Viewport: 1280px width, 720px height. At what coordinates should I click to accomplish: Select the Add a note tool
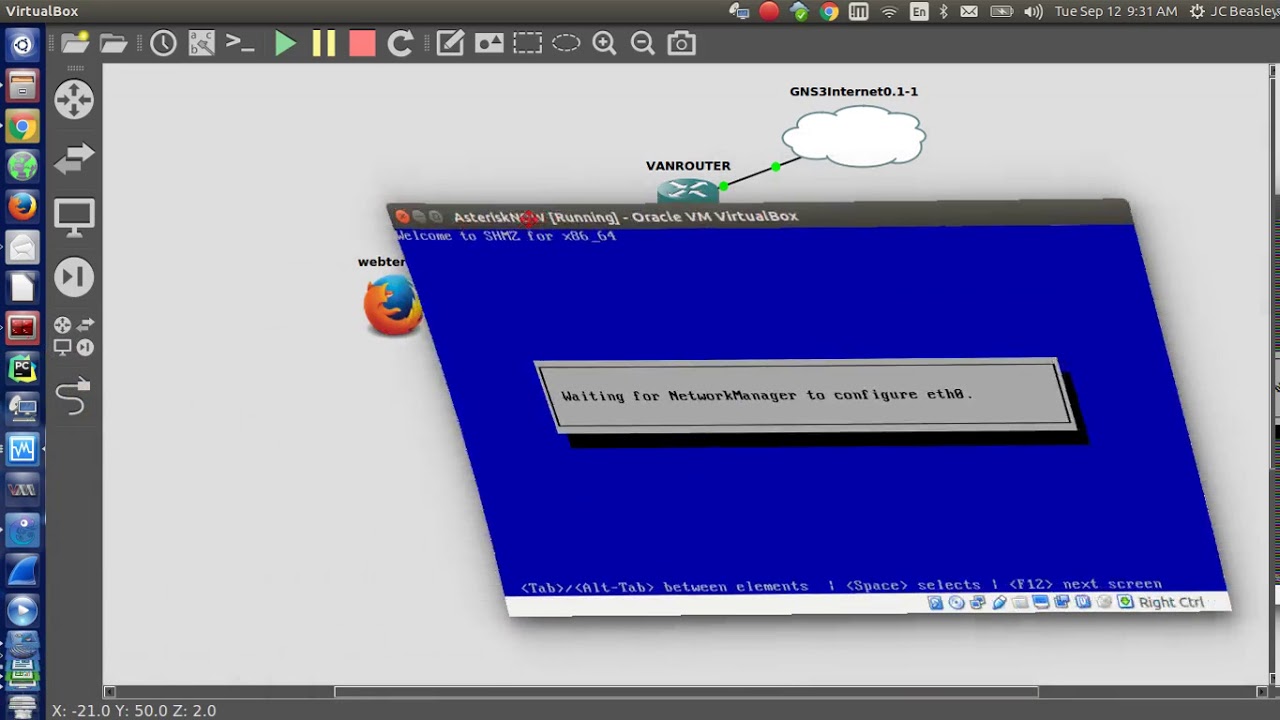tap(450, 43)
